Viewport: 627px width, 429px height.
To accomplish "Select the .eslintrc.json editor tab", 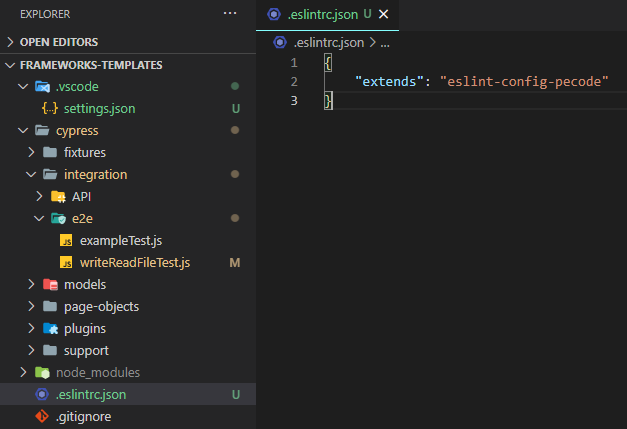I will [320, 14].
